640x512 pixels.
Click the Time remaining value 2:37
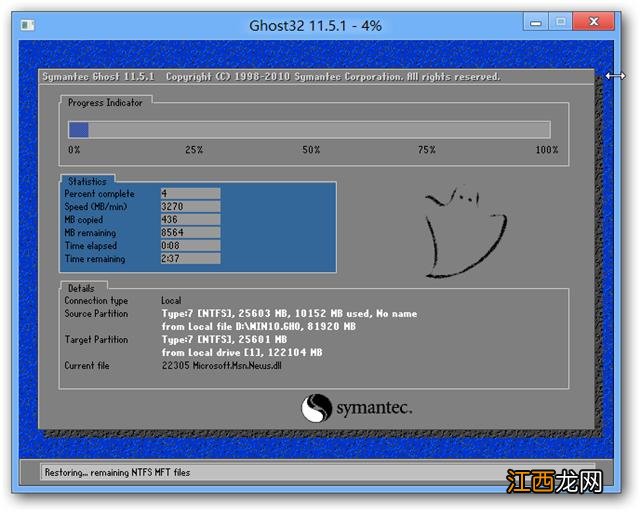(x=191, y=258)
